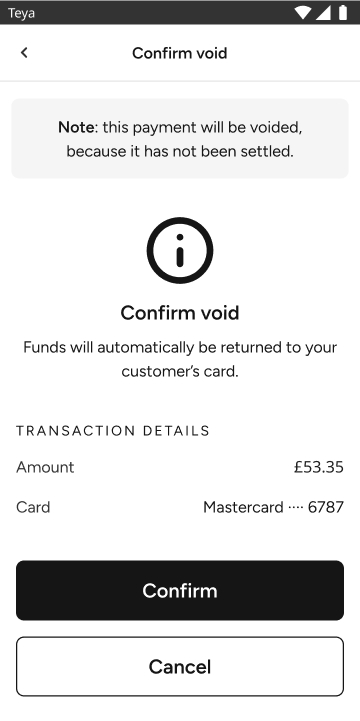The image size is (360, 721).
Task: Click the bold Note word in banner
Action: (x=77, y=127)
